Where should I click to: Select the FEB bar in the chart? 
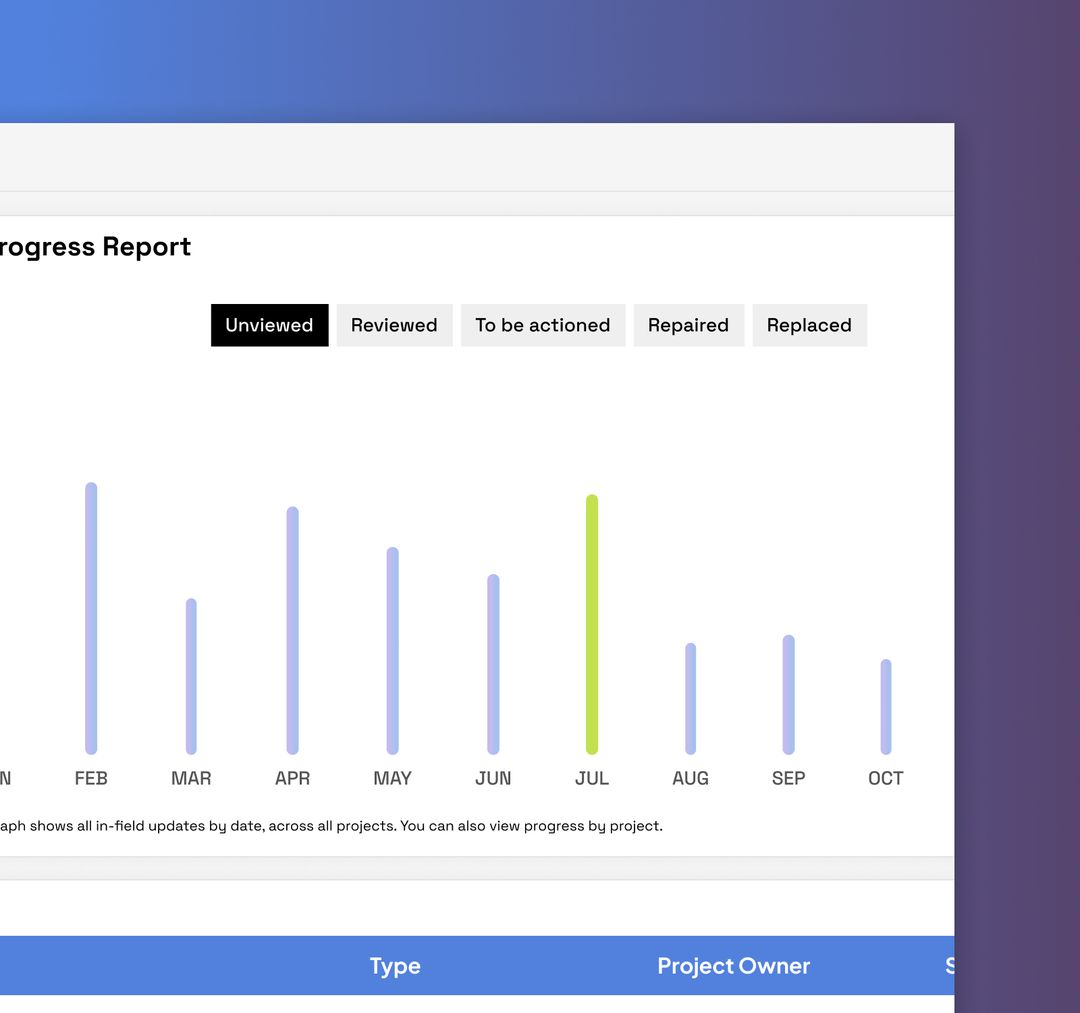[x=91, y=615]
